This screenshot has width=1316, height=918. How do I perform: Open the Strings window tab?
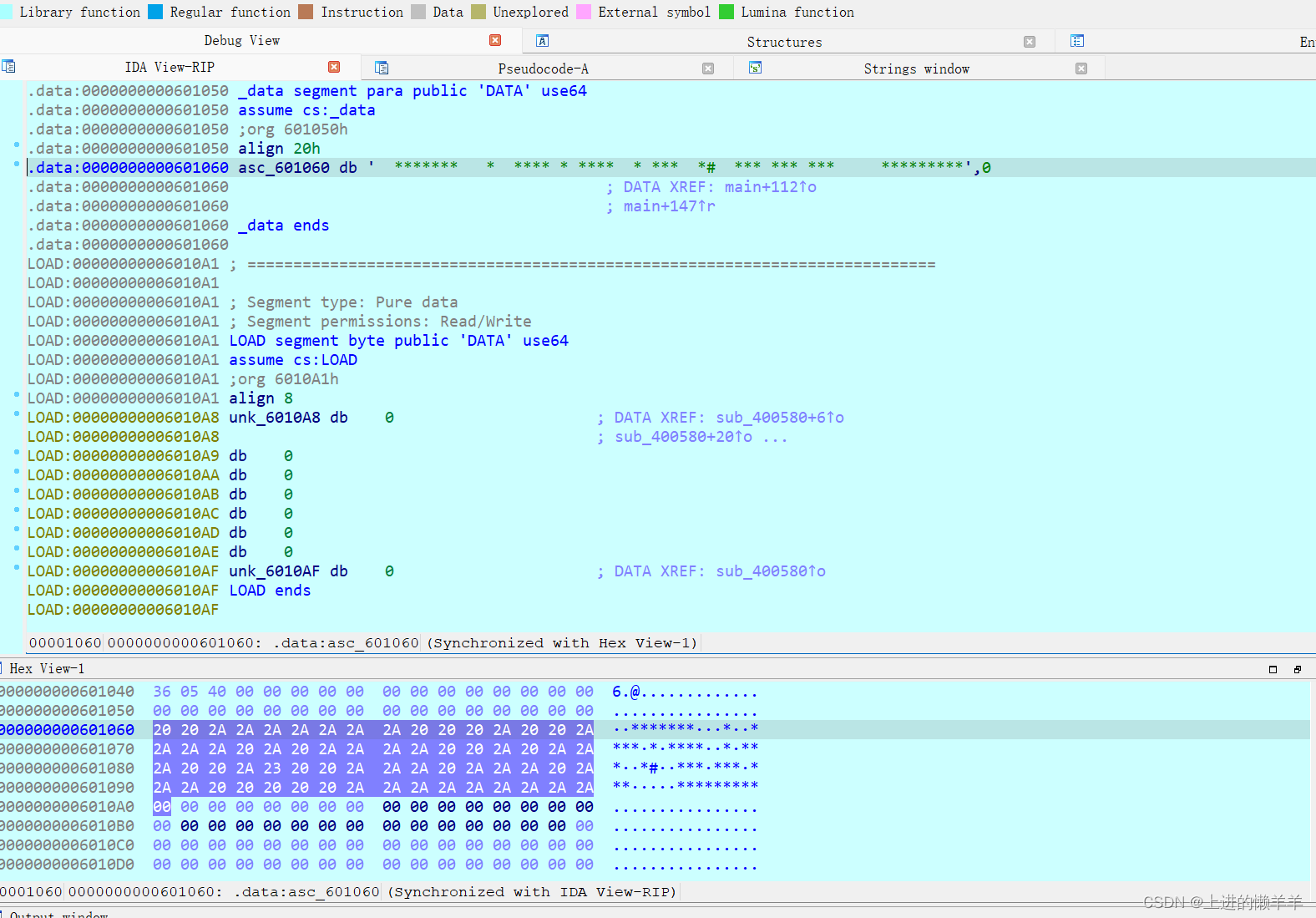point(916,68)
